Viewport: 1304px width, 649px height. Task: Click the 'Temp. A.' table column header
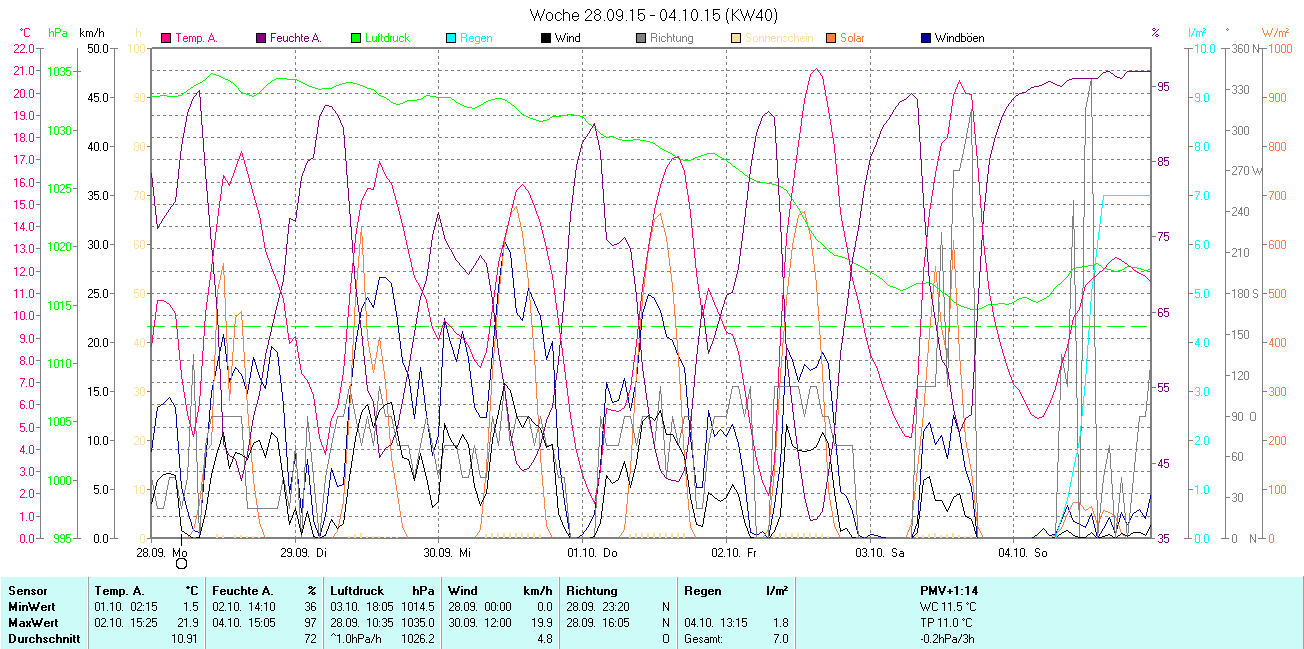pyautogui.click(x=119, y=591)
